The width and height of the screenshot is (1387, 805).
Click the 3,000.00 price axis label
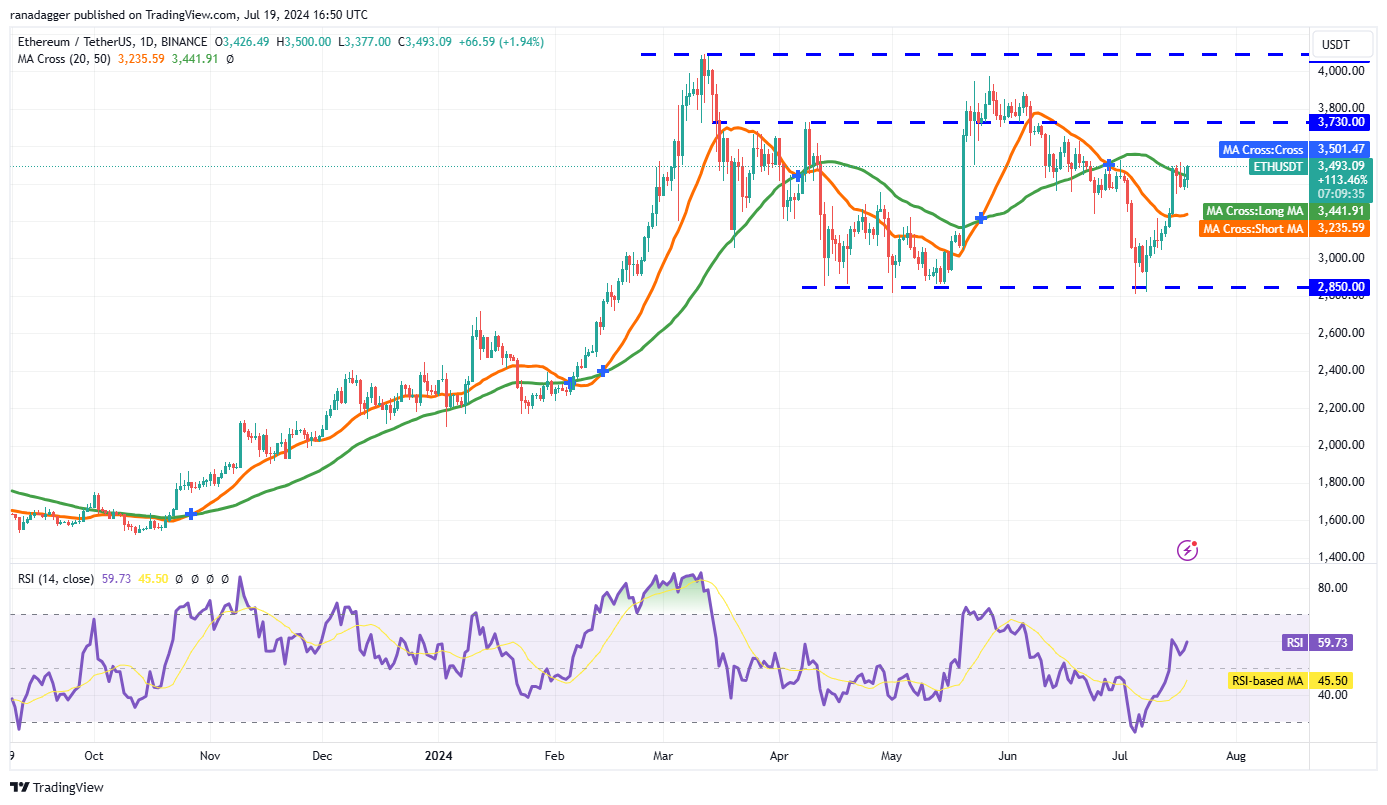(1343, 258)
